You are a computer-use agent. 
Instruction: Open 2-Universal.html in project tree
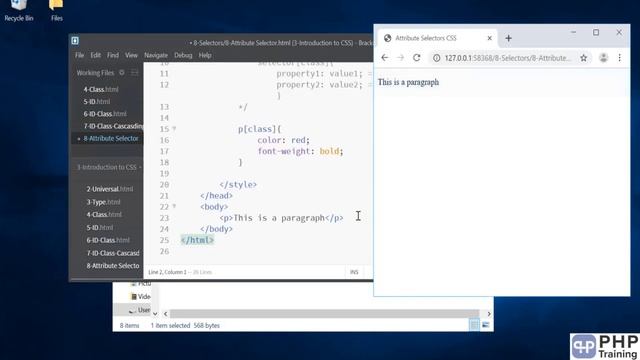click(x=109, y=189)
